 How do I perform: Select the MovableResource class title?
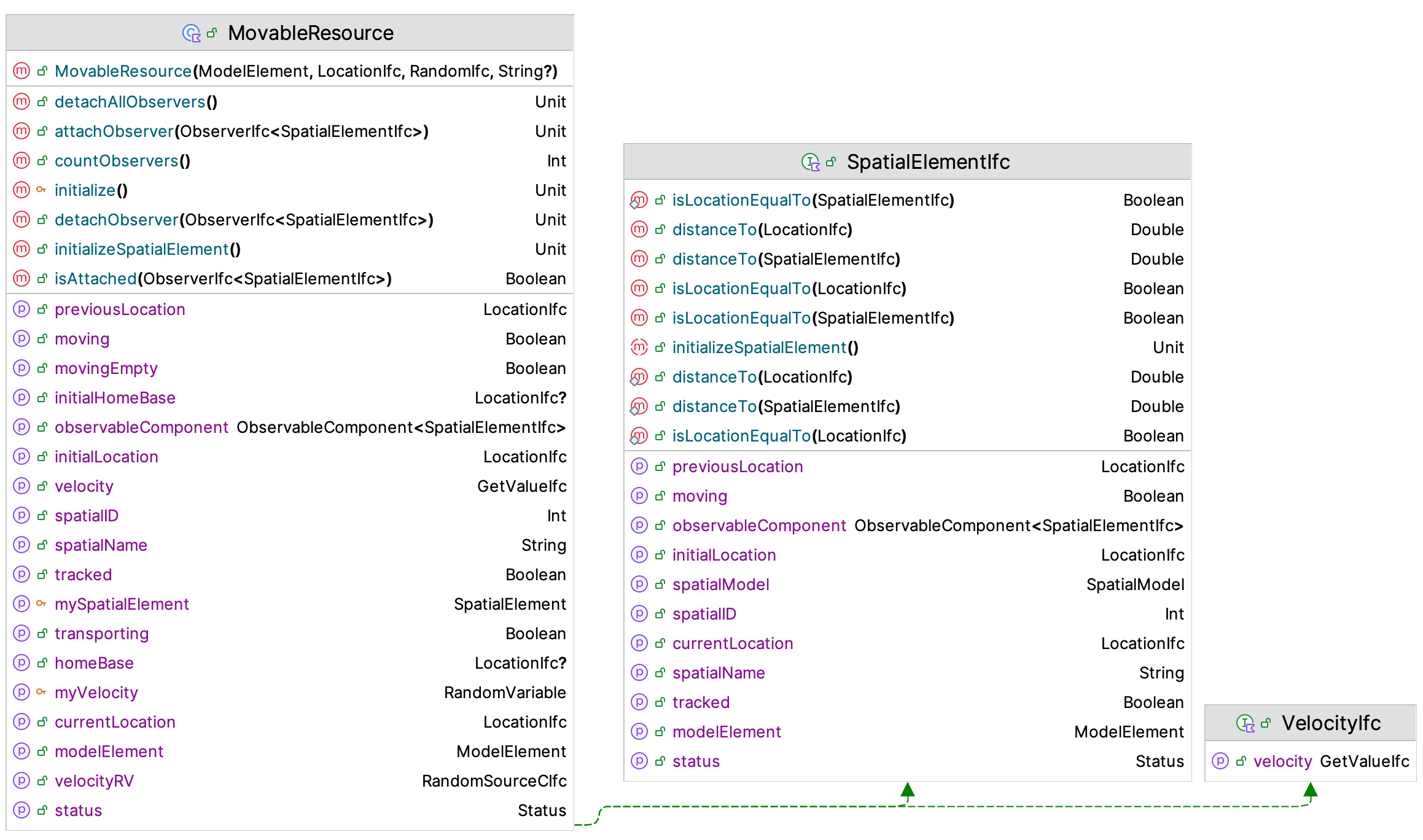tap(311, 33)
